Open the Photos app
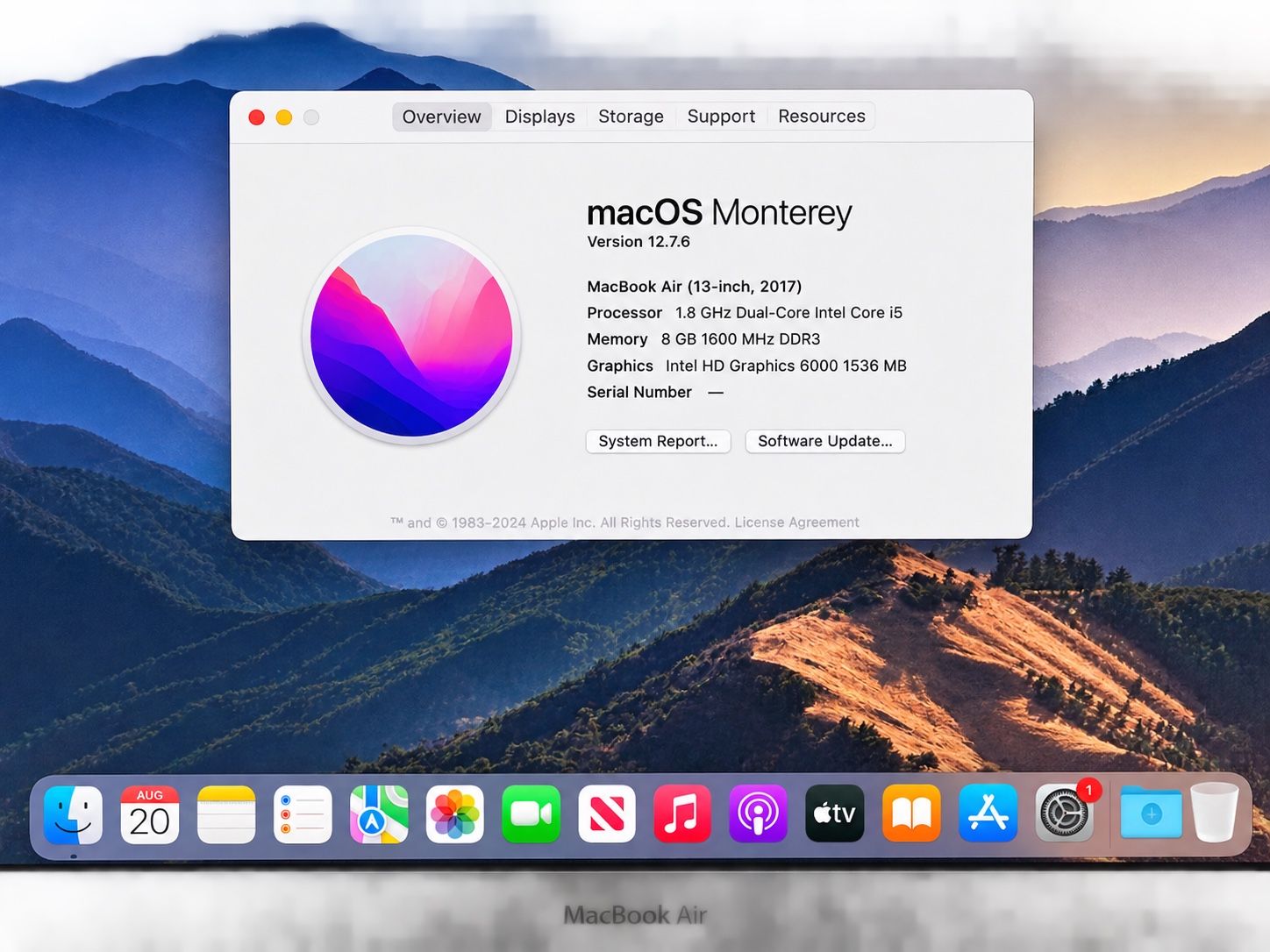 (454, 814)
